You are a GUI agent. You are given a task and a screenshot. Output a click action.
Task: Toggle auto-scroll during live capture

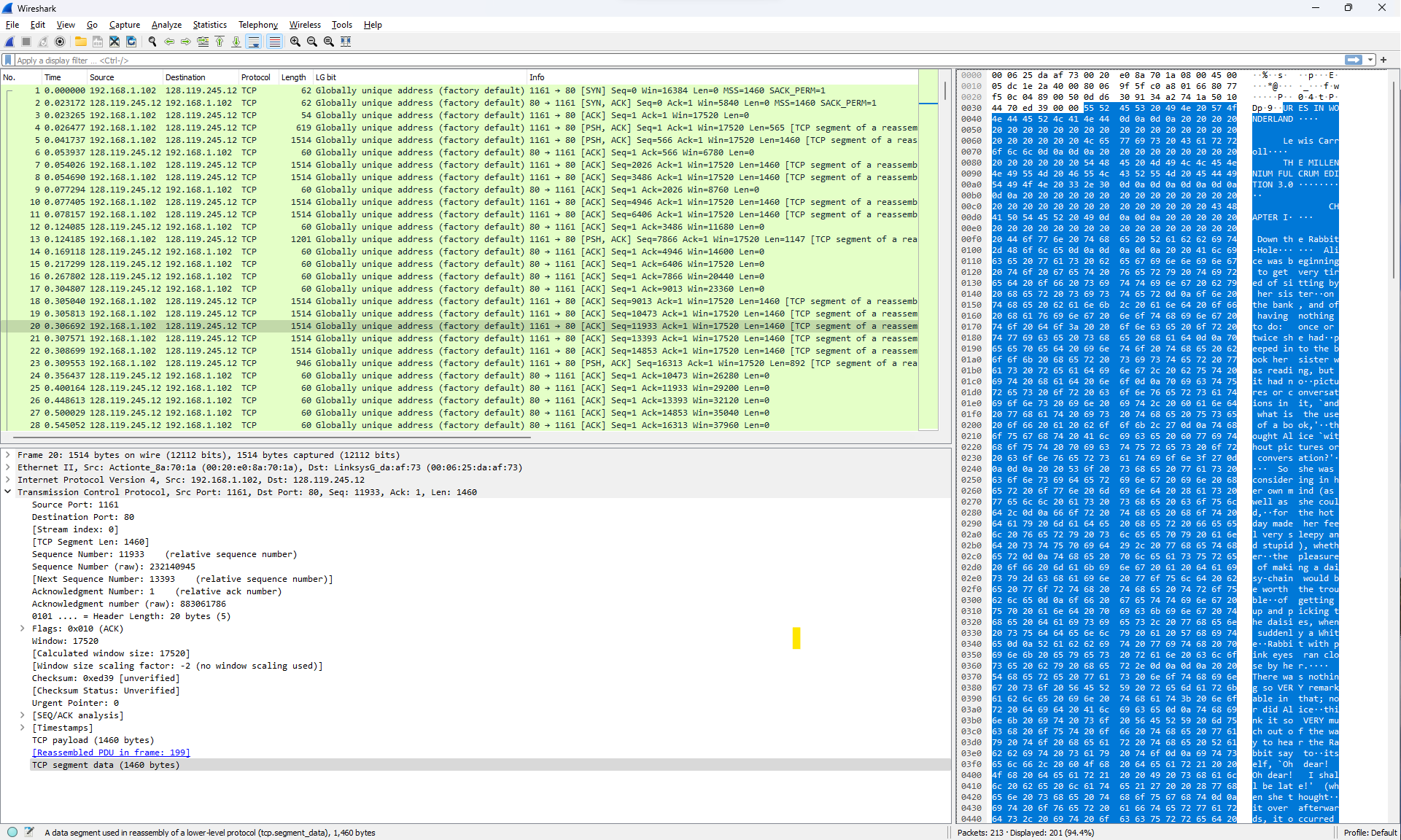tap(253, 42)
